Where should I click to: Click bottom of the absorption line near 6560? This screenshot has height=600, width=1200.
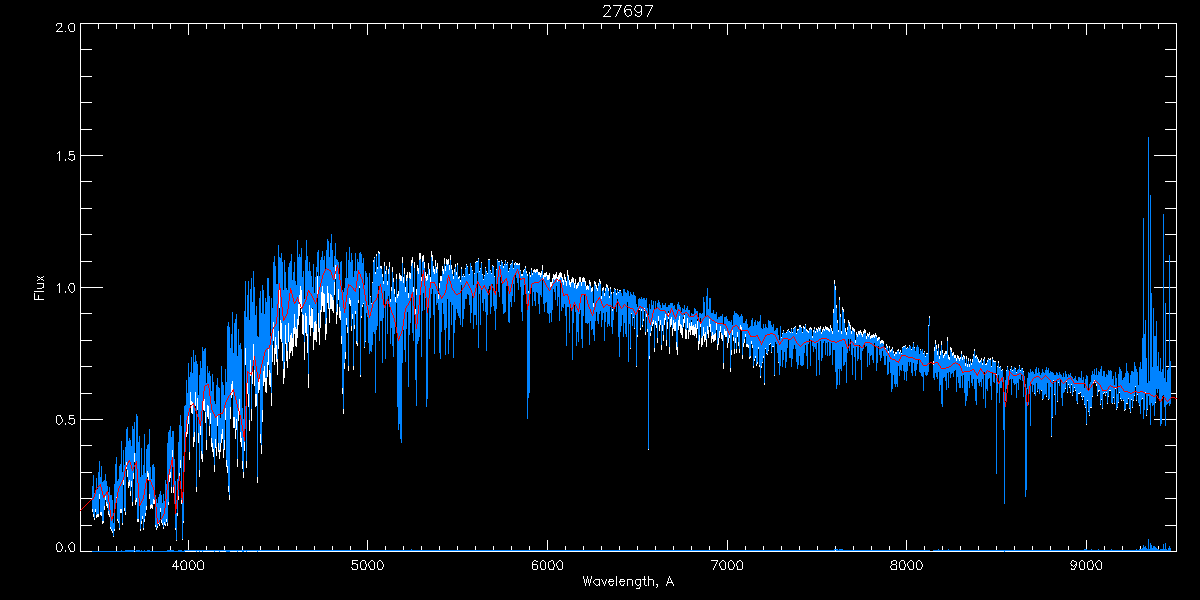coord(648,449)
